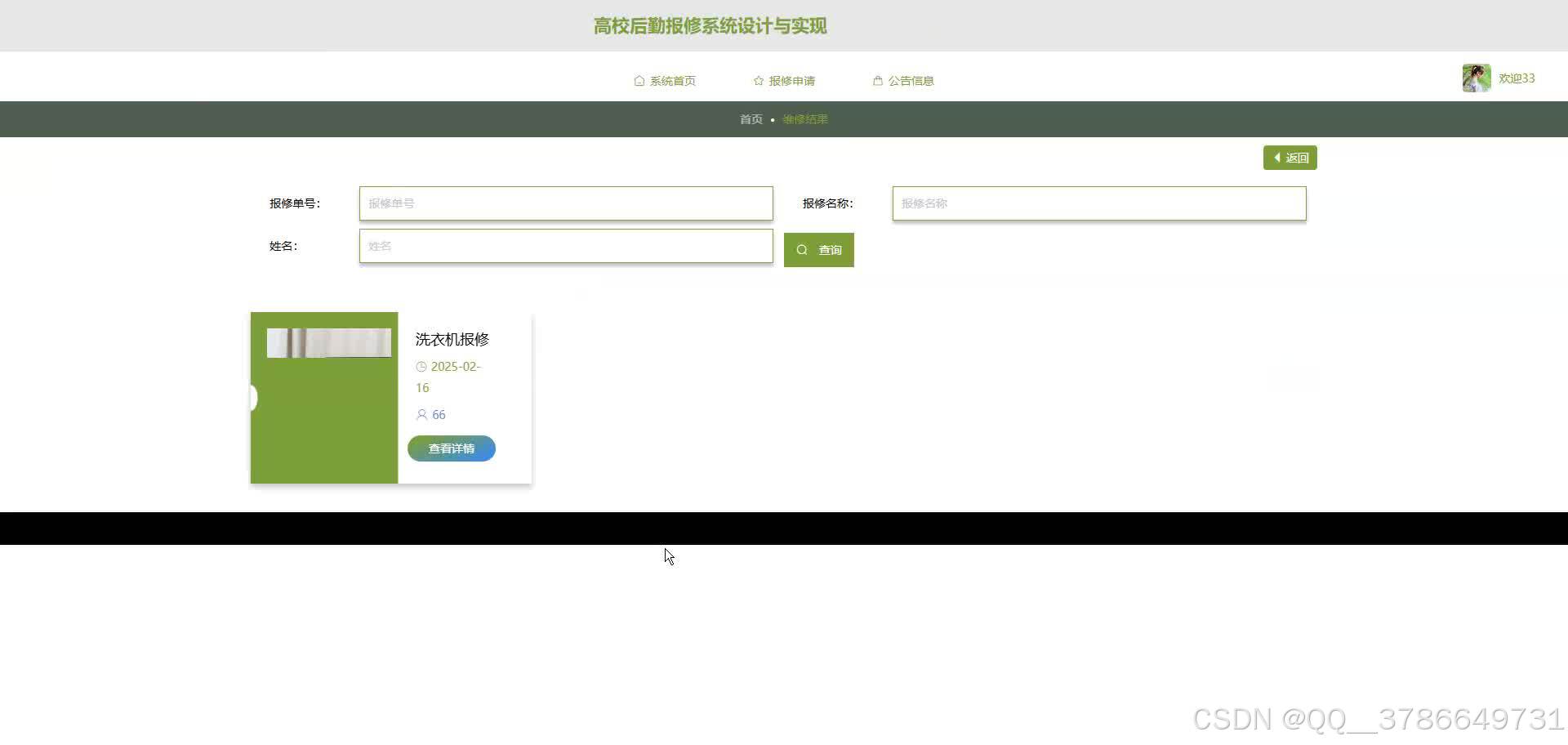Click the home icon beside 系统首页

pyautogui.click(x=639, y=80)
